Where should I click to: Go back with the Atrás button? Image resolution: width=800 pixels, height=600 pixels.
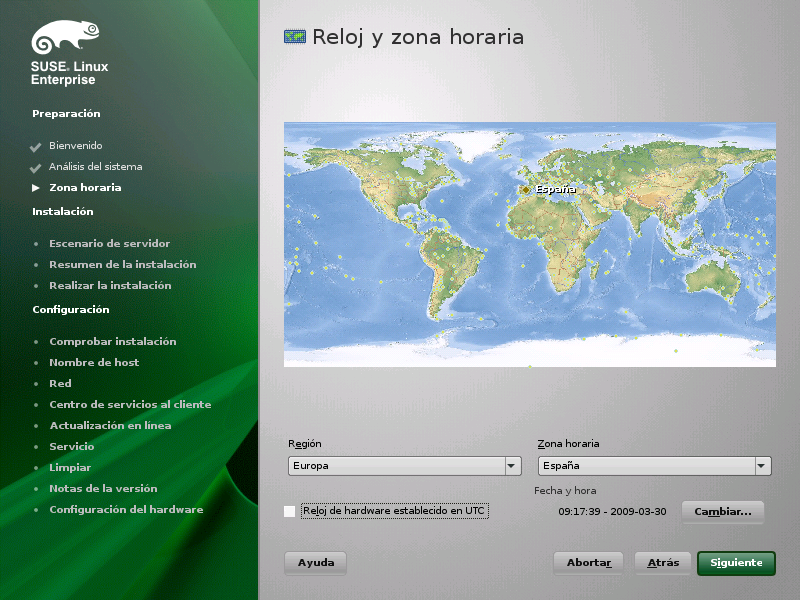coord(663,563)
